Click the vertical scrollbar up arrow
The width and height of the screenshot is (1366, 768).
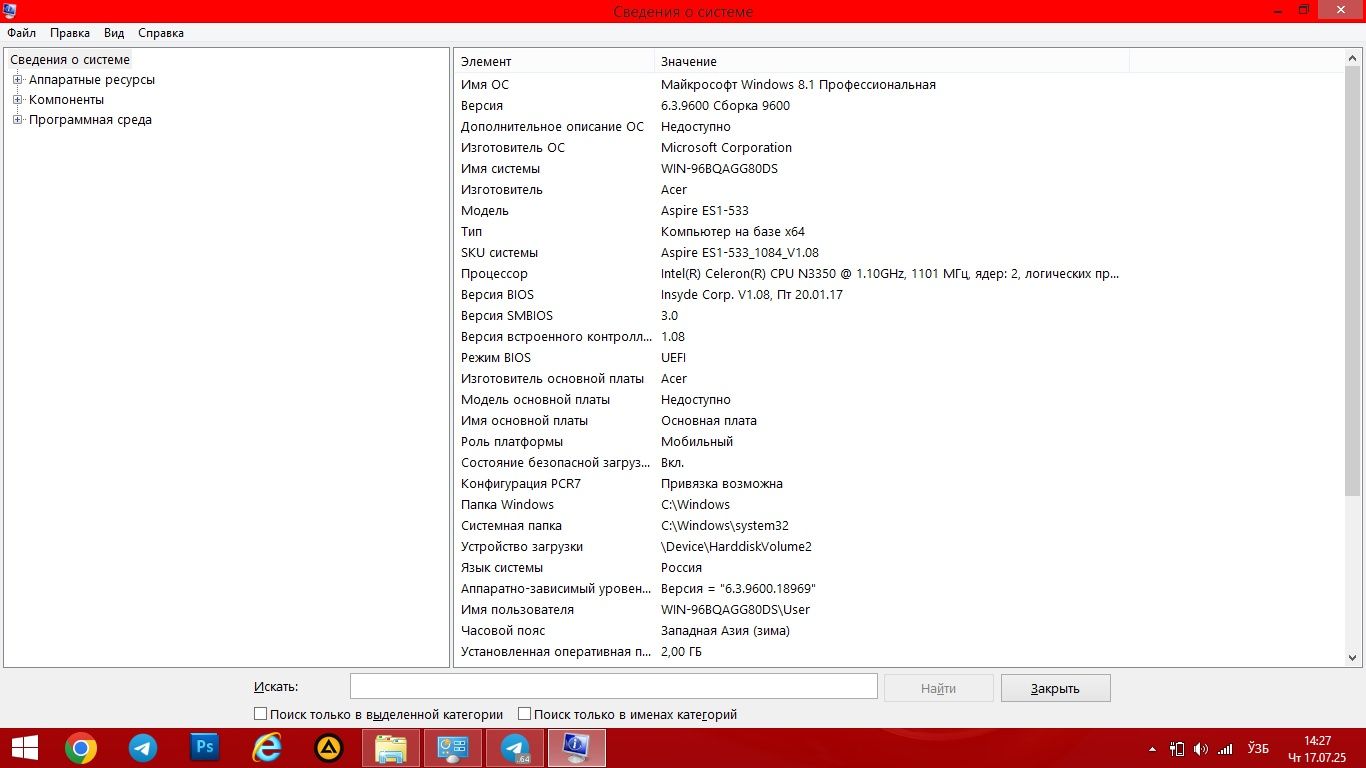(1353, 58)
